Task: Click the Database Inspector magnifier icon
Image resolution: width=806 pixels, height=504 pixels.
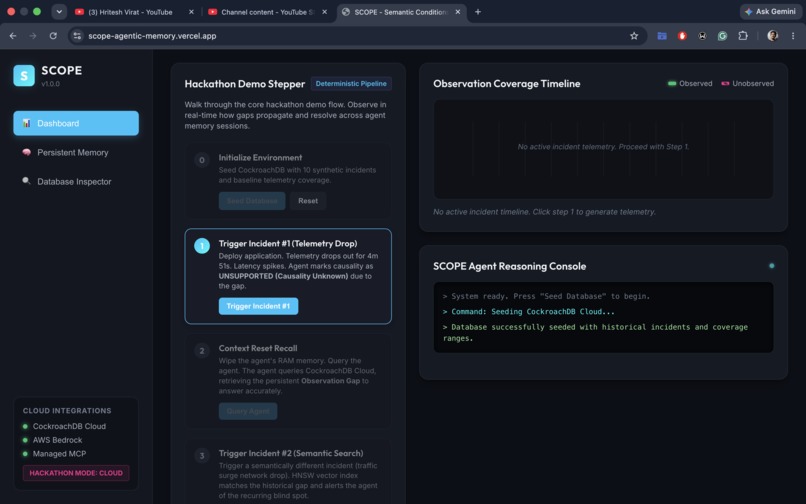Action: (26, 181)
